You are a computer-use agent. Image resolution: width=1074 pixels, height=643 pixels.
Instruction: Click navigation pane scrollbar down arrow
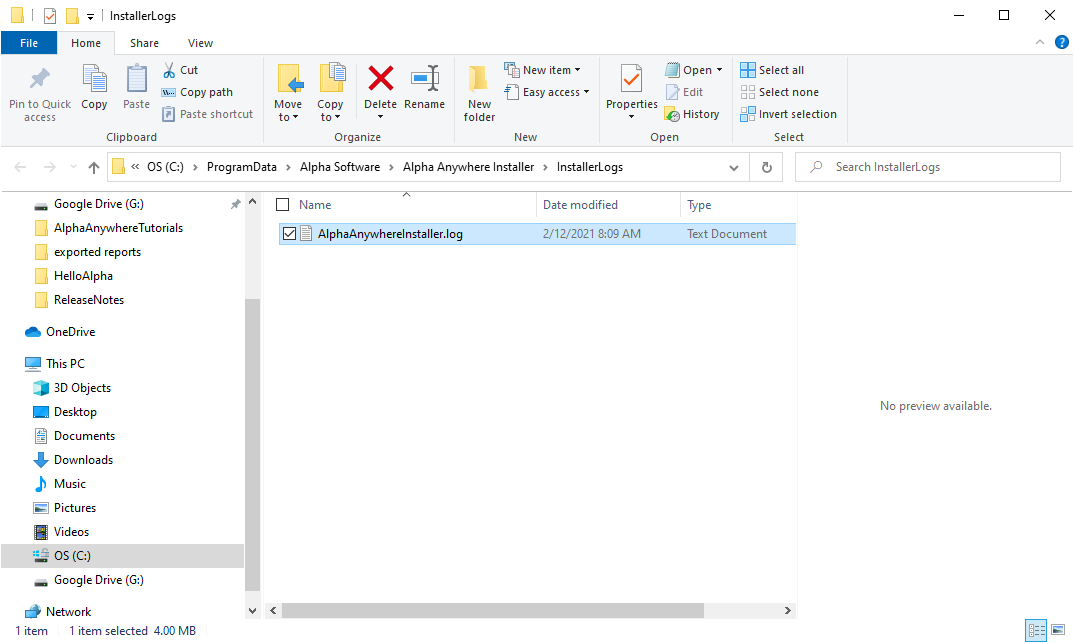coord(252,610)
